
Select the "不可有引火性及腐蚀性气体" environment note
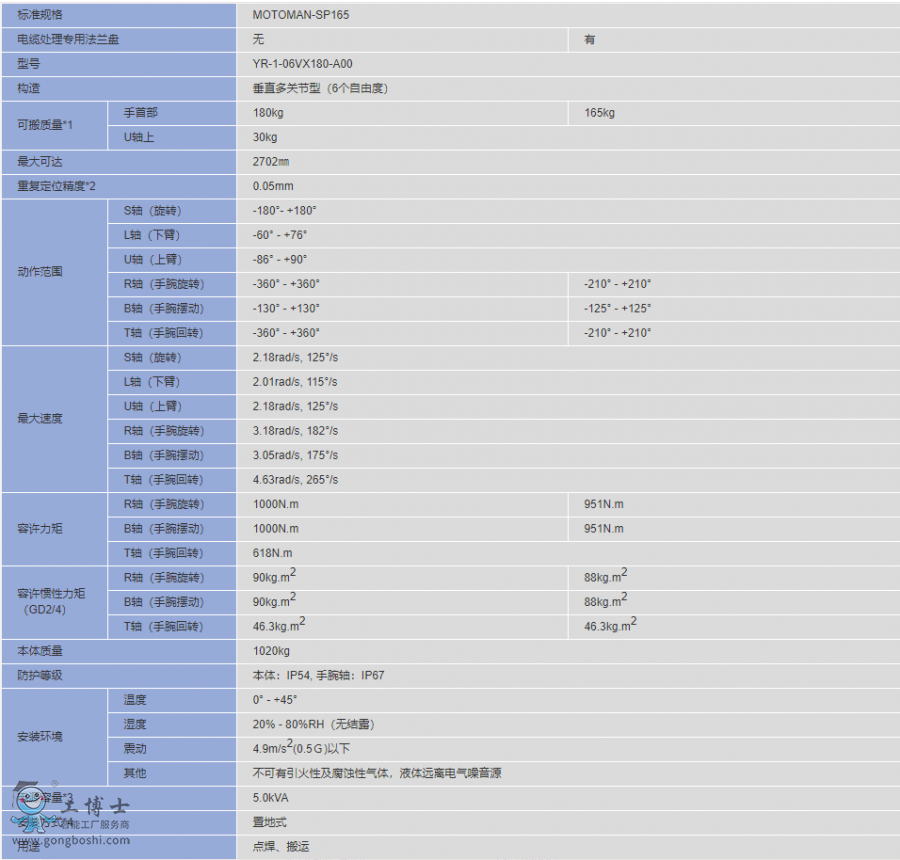pyautogui.click(x=320, y=773)
